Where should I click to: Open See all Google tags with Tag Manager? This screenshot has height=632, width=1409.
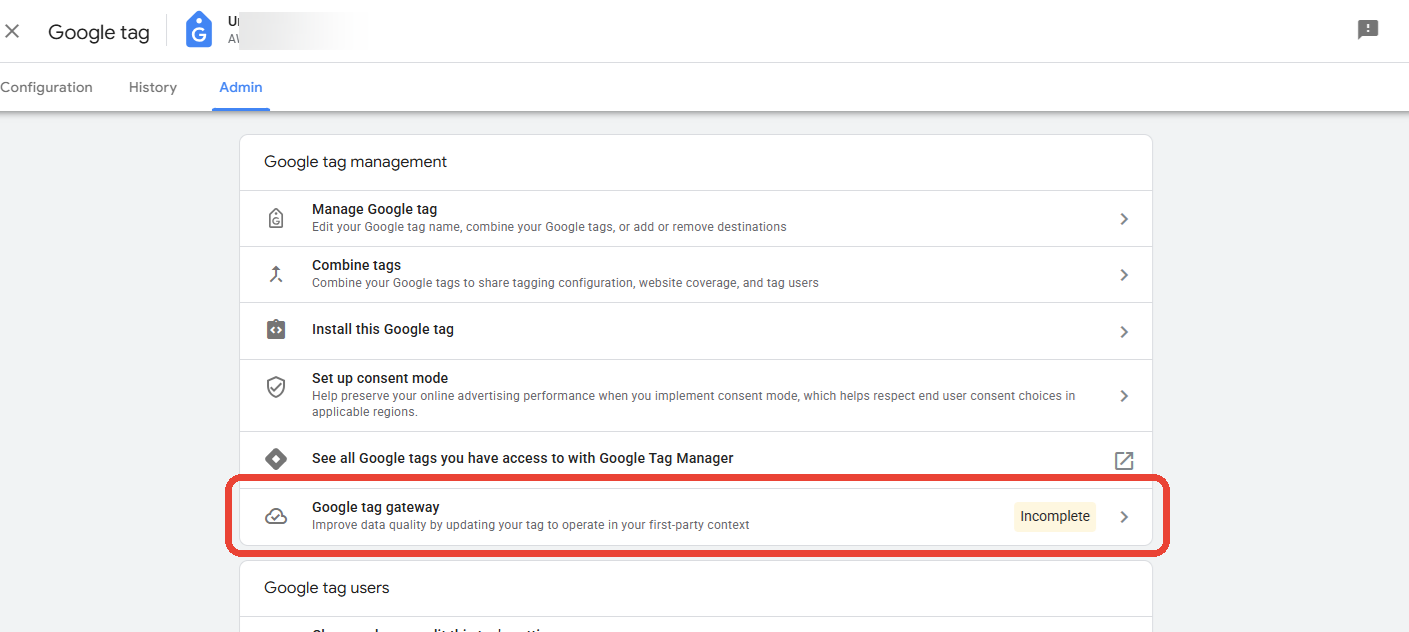click(696, 459)
